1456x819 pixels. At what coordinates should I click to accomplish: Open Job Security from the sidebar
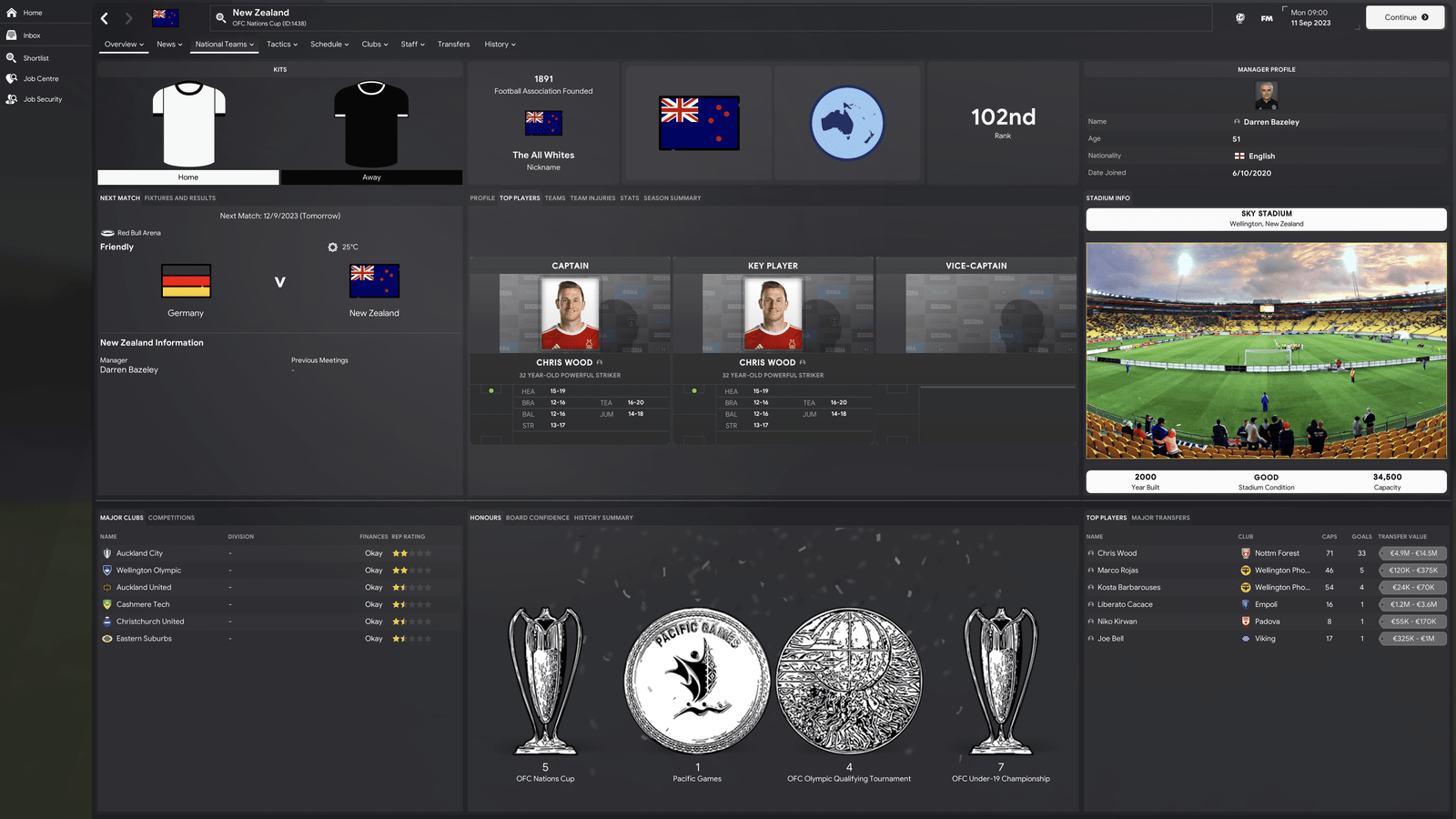tap(42, 99)
